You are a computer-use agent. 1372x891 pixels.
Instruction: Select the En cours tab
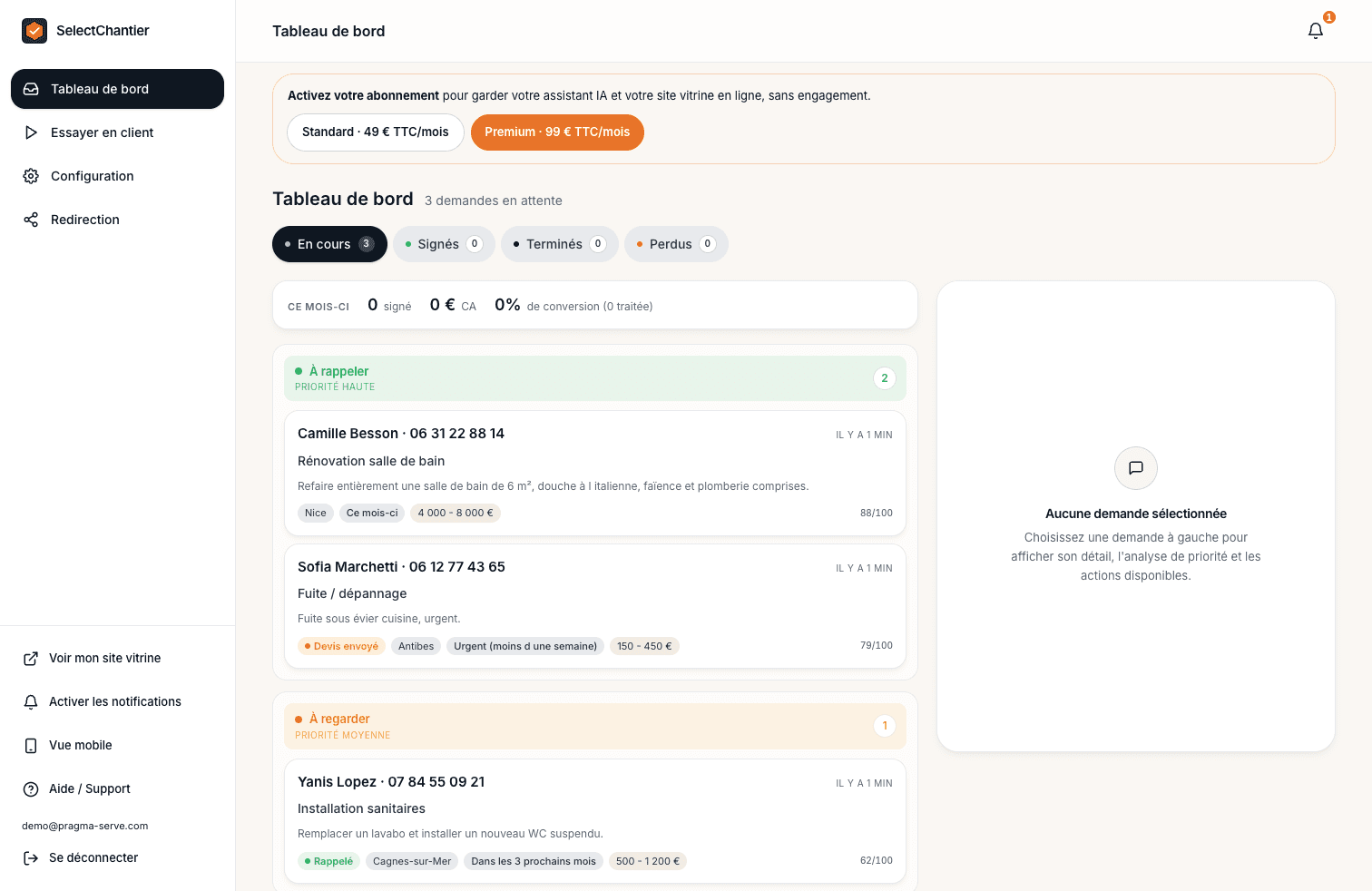pyautogui.click(x=329, y=244)
